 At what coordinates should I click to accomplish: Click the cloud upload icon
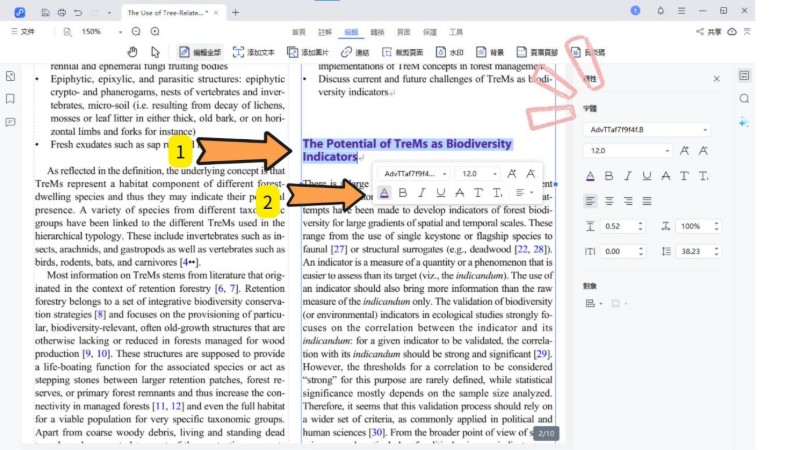pyautogui.click(x=732, y=32)
